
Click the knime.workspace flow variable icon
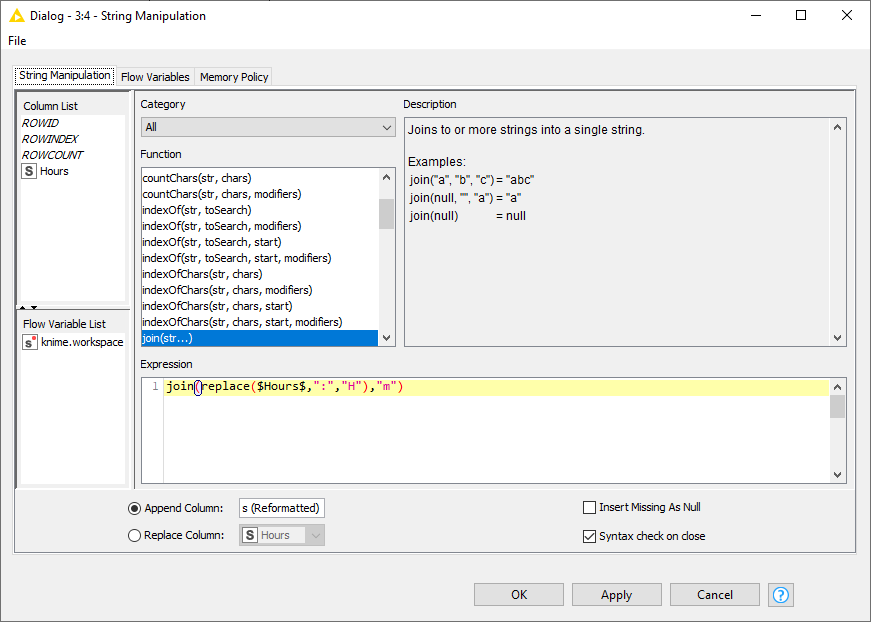(x=30, y=341)
